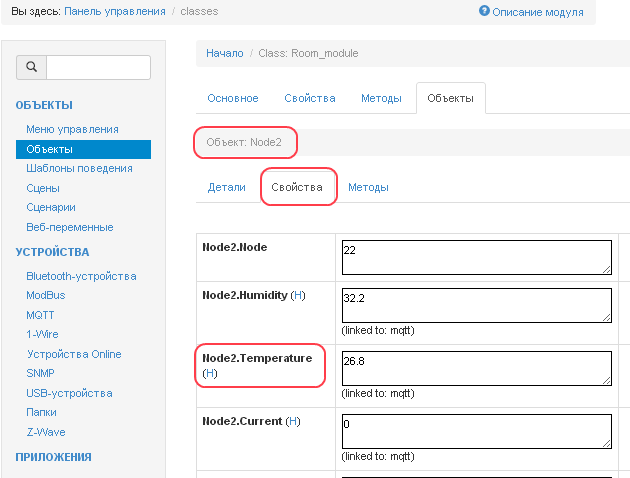
Task: Switch to the Основное class tab
Action: coord(233,98)
